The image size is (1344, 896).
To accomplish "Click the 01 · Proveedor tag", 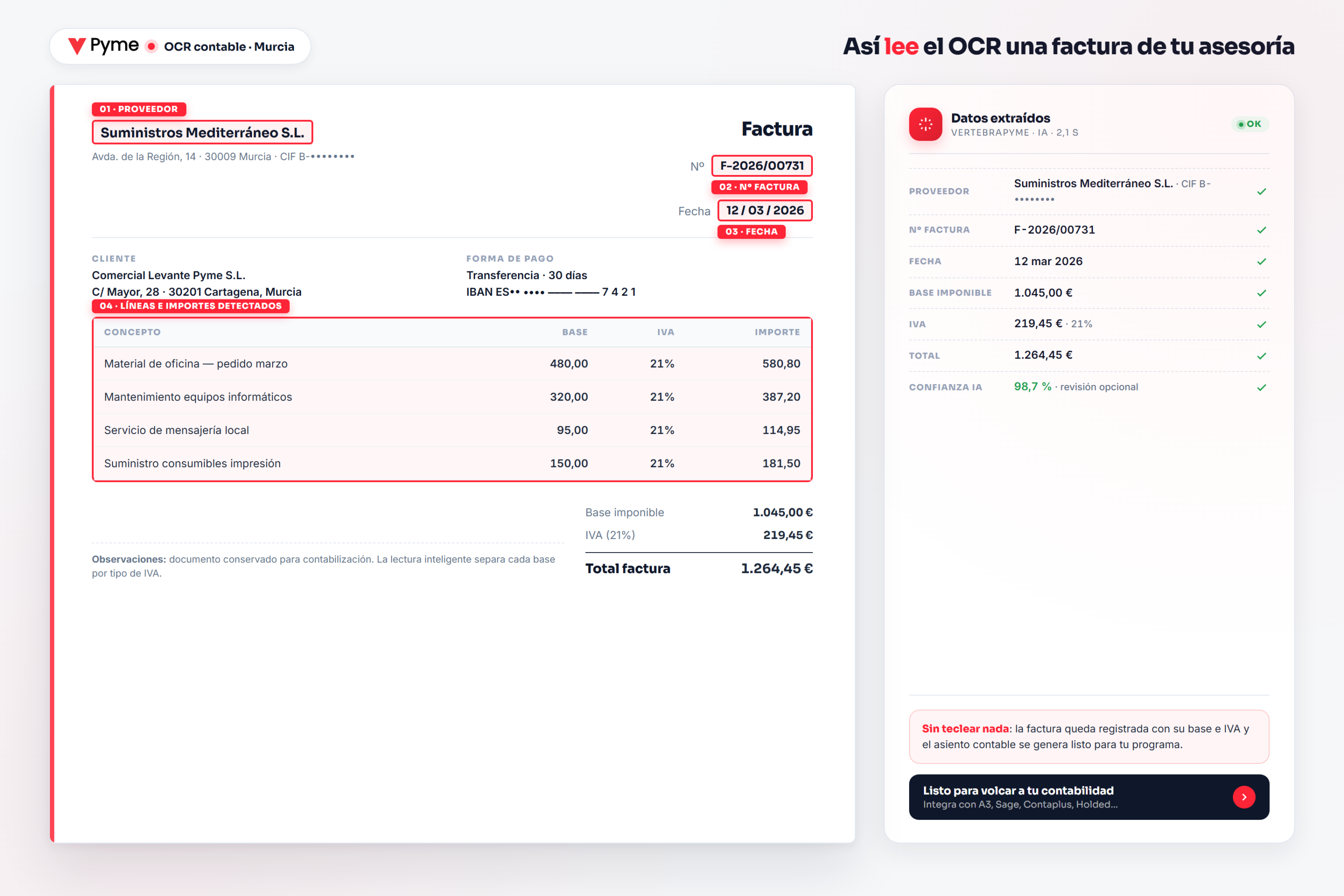I will (x=139, y=109).
